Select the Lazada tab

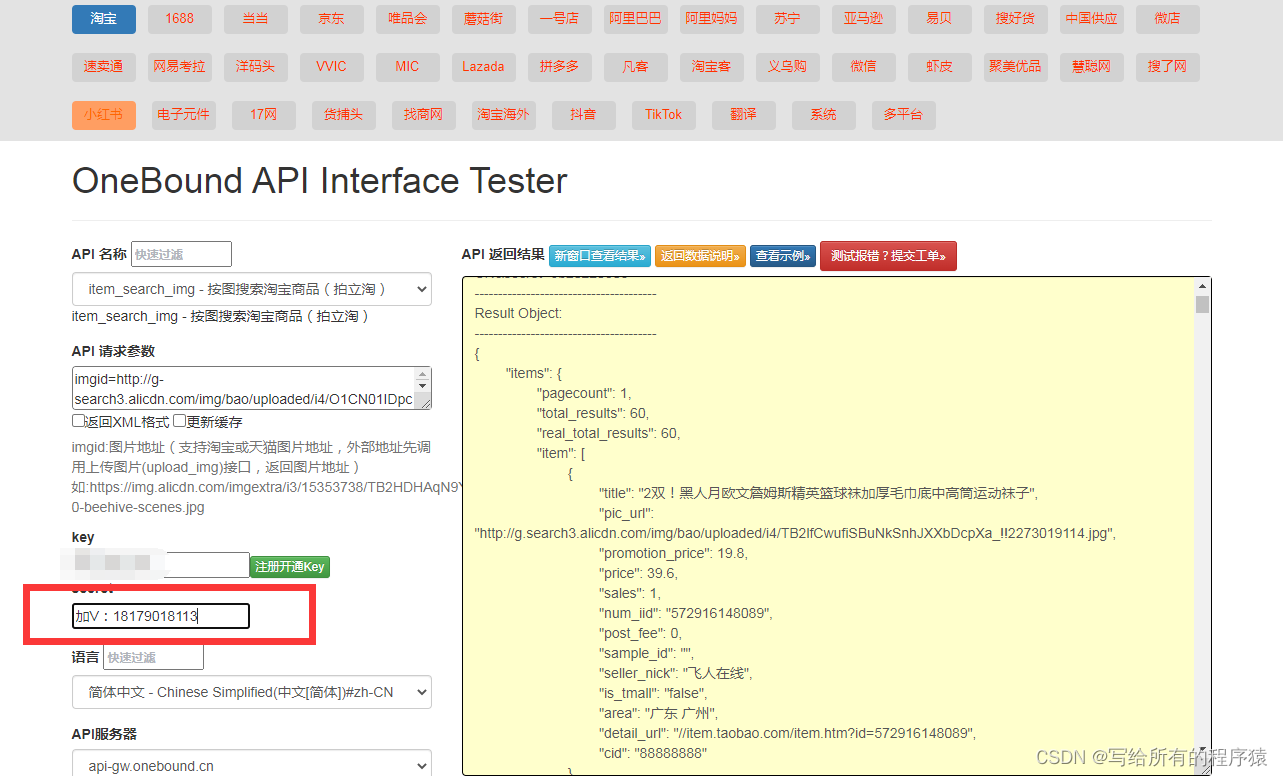pyautogui.click(x=484, y=67)
